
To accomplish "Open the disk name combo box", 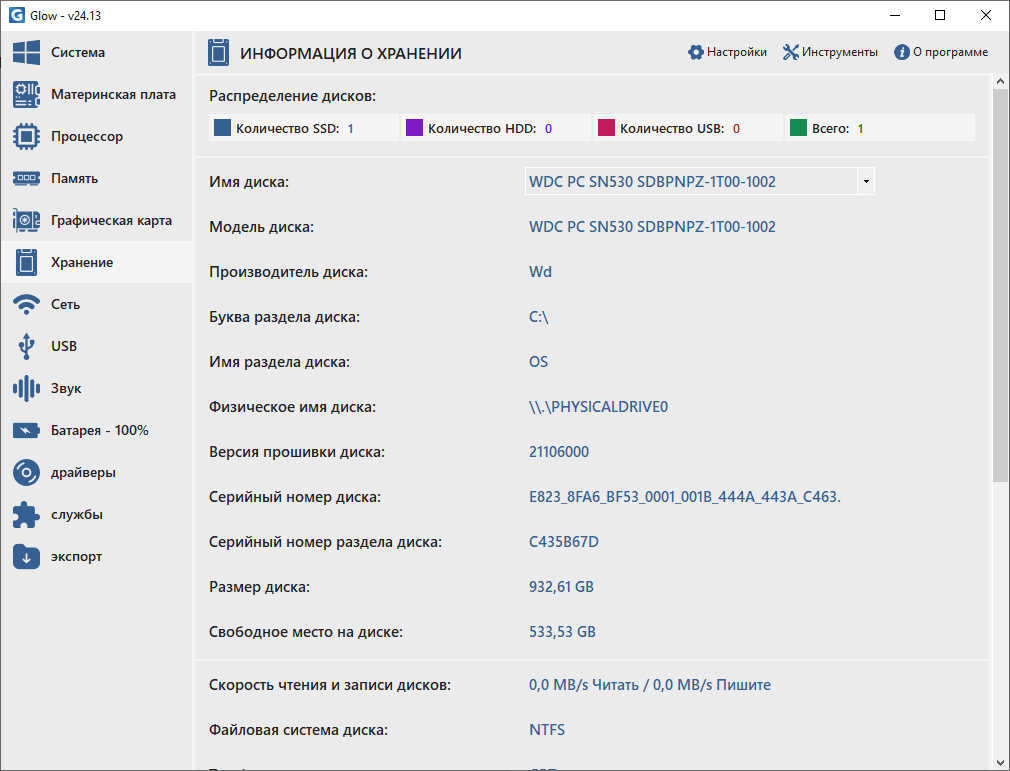I will 690,182.
